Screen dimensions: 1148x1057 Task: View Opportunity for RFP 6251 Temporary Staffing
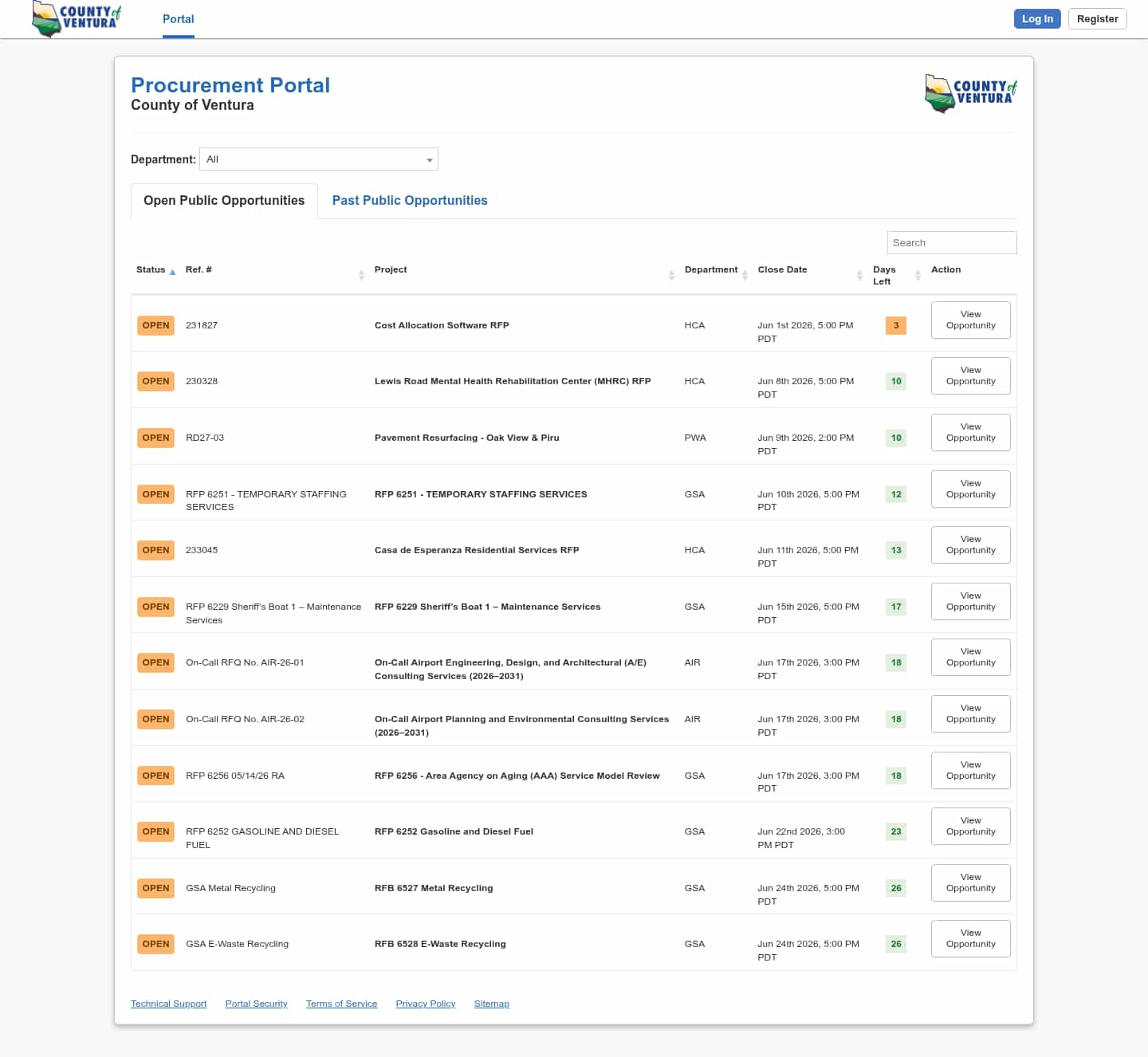[x=970, y=489]
